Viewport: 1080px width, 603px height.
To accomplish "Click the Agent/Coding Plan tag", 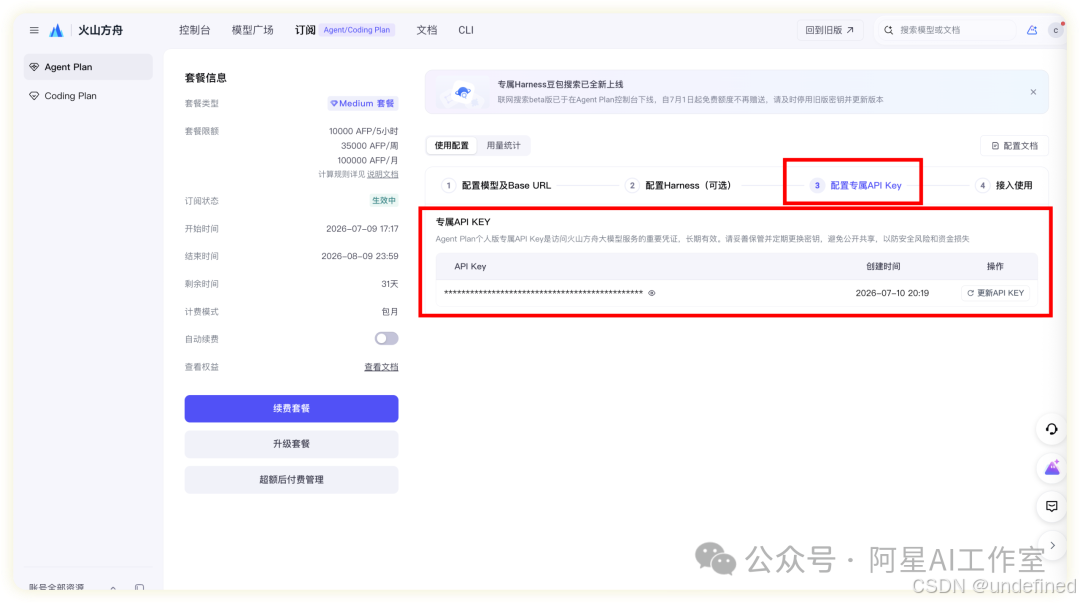I will coord(357,30).
